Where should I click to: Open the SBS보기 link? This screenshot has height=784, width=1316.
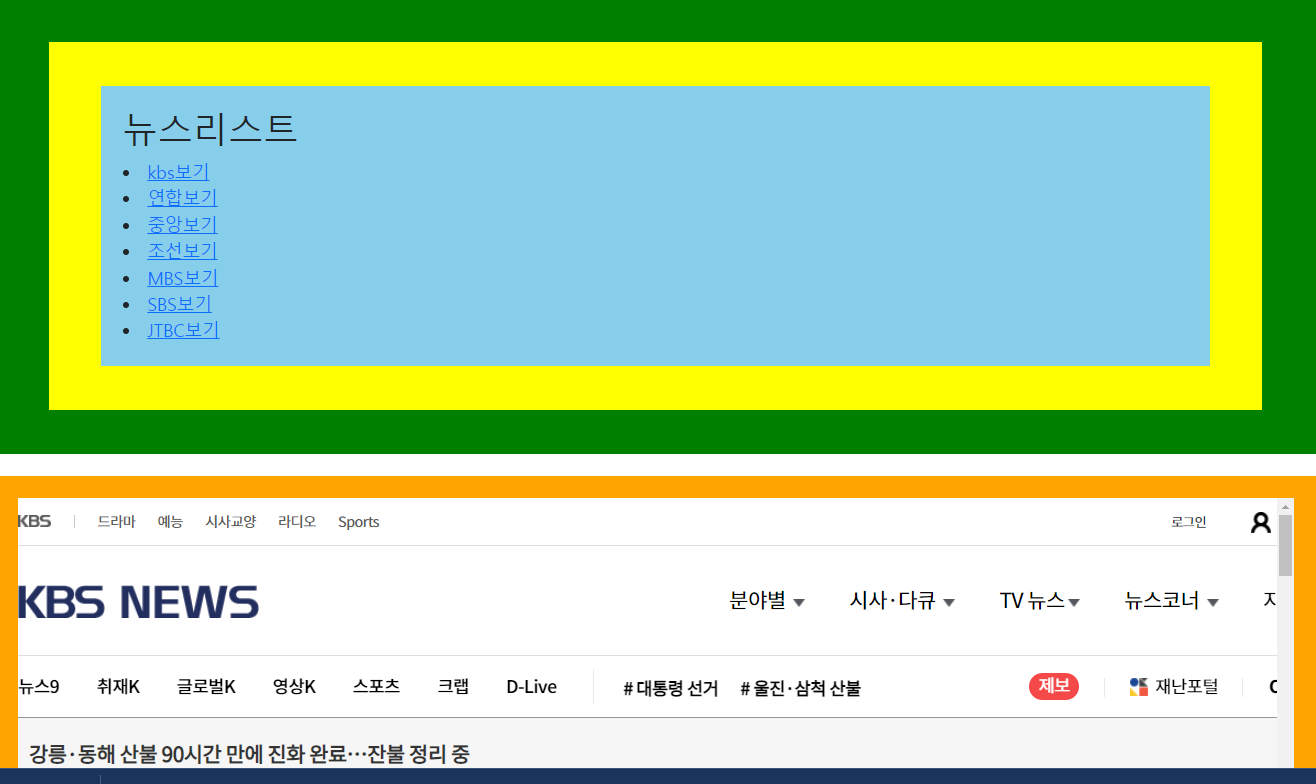click(x=179, y=304)
